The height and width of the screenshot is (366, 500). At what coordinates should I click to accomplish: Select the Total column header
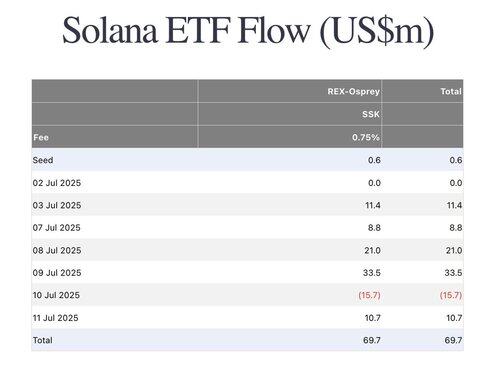451,91
